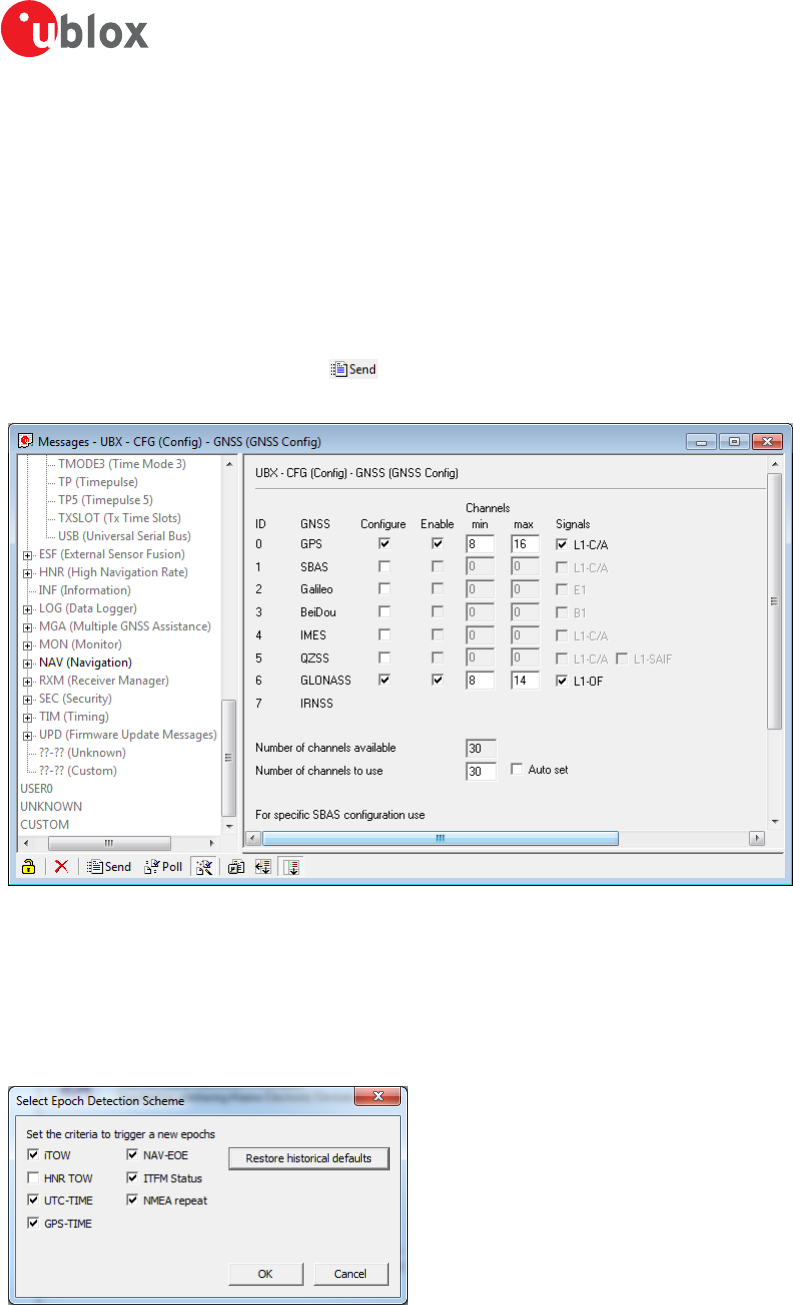Image resolution: width=793 pixels, height=1305 pixels.
Task: Click the u-blox app icon in the Messages title bar
Action: click(x=25, y=440)
